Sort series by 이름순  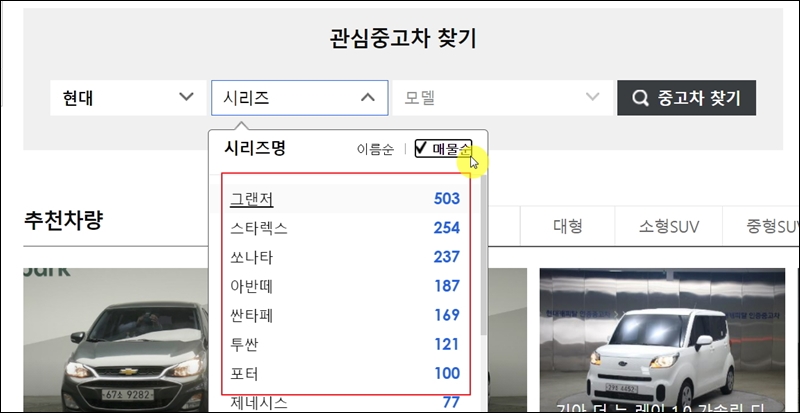[375, 149]
